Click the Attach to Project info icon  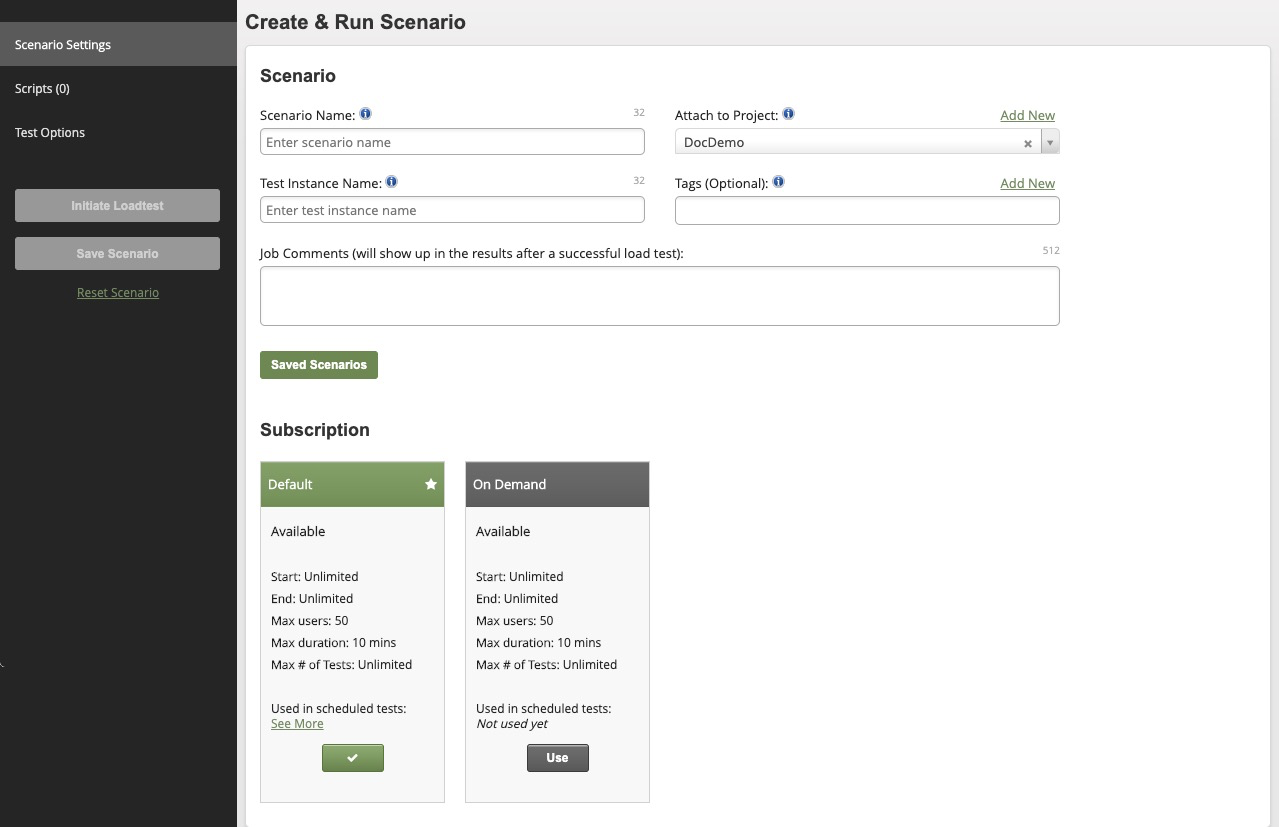coord(789,114)
